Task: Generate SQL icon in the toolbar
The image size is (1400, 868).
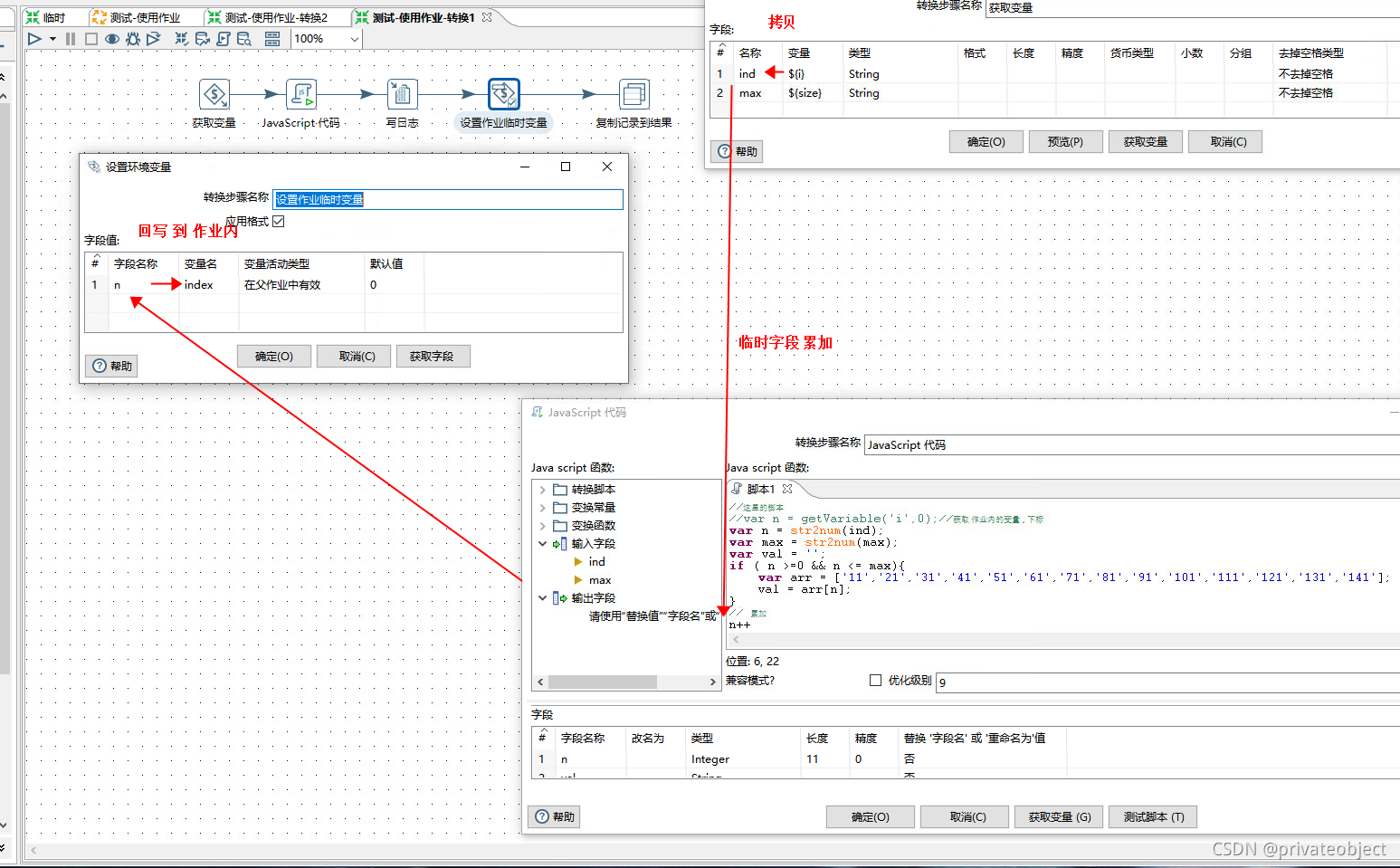Action: (224, 39)
